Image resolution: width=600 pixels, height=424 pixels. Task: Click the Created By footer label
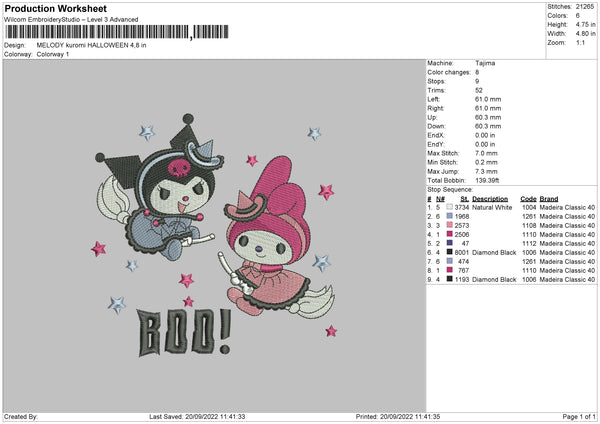pos(21,417)
